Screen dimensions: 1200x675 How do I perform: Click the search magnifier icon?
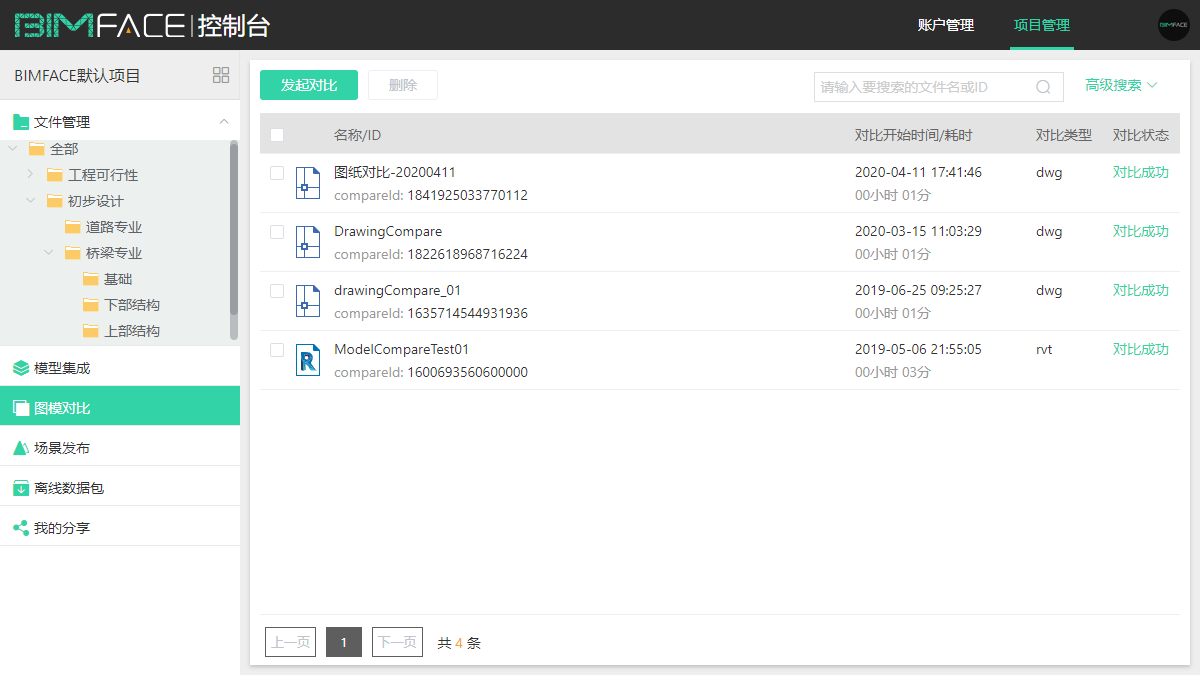1043,87
